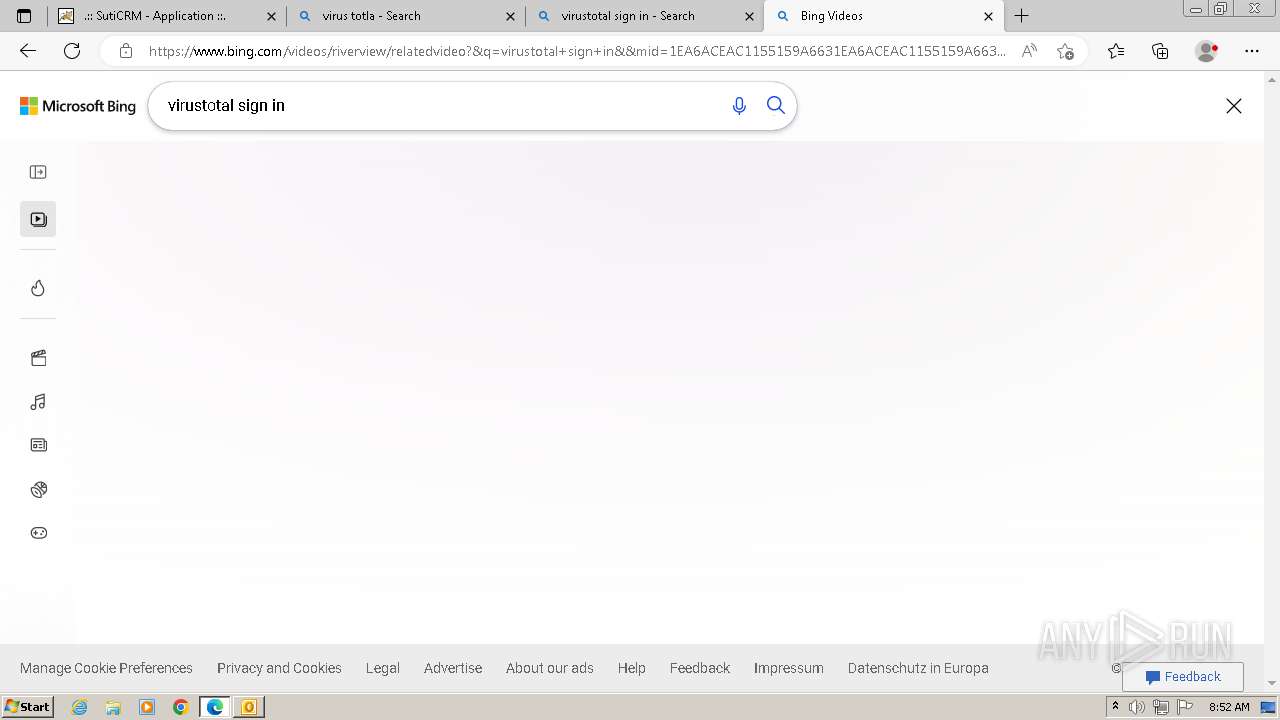The image size is (1280, 720).
Task: Open Windows Media Player taskbar icon
Action: (x=147, y=707)
